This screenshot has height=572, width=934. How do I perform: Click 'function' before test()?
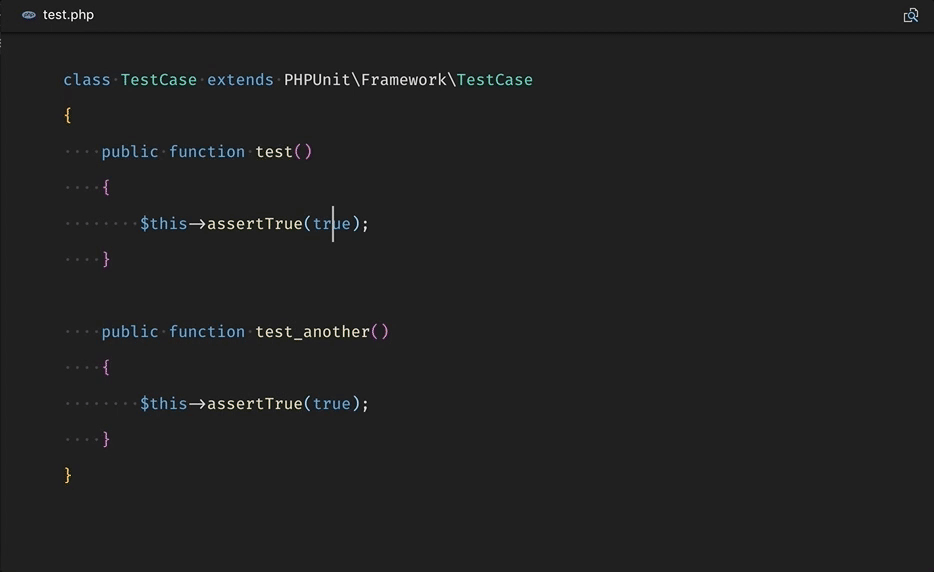click(x=207, y=152)
